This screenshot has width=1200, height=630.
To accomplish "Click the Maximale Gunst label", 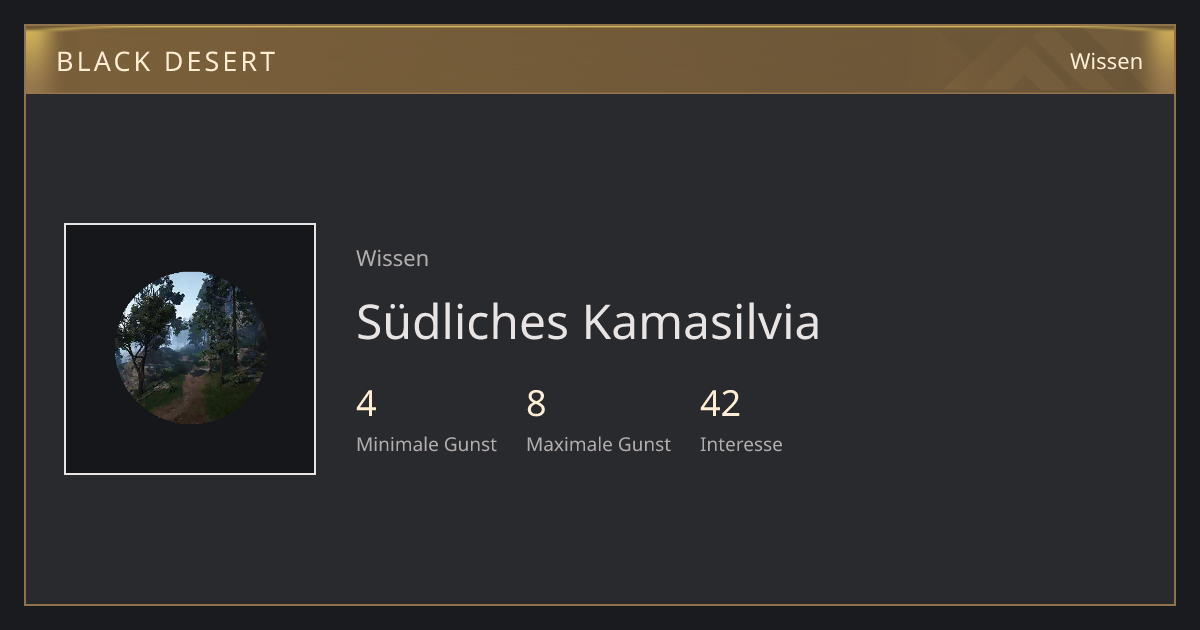I will (598, 444).
